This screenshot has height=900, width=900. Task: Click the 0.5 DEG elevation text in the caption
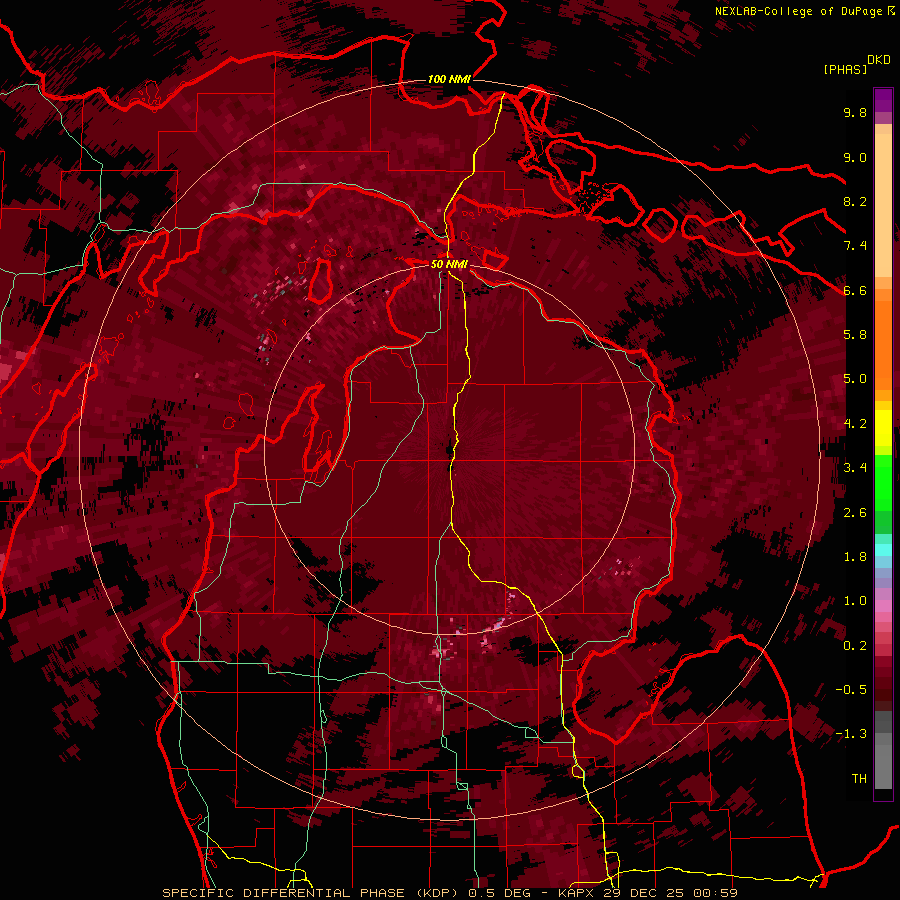501,893
